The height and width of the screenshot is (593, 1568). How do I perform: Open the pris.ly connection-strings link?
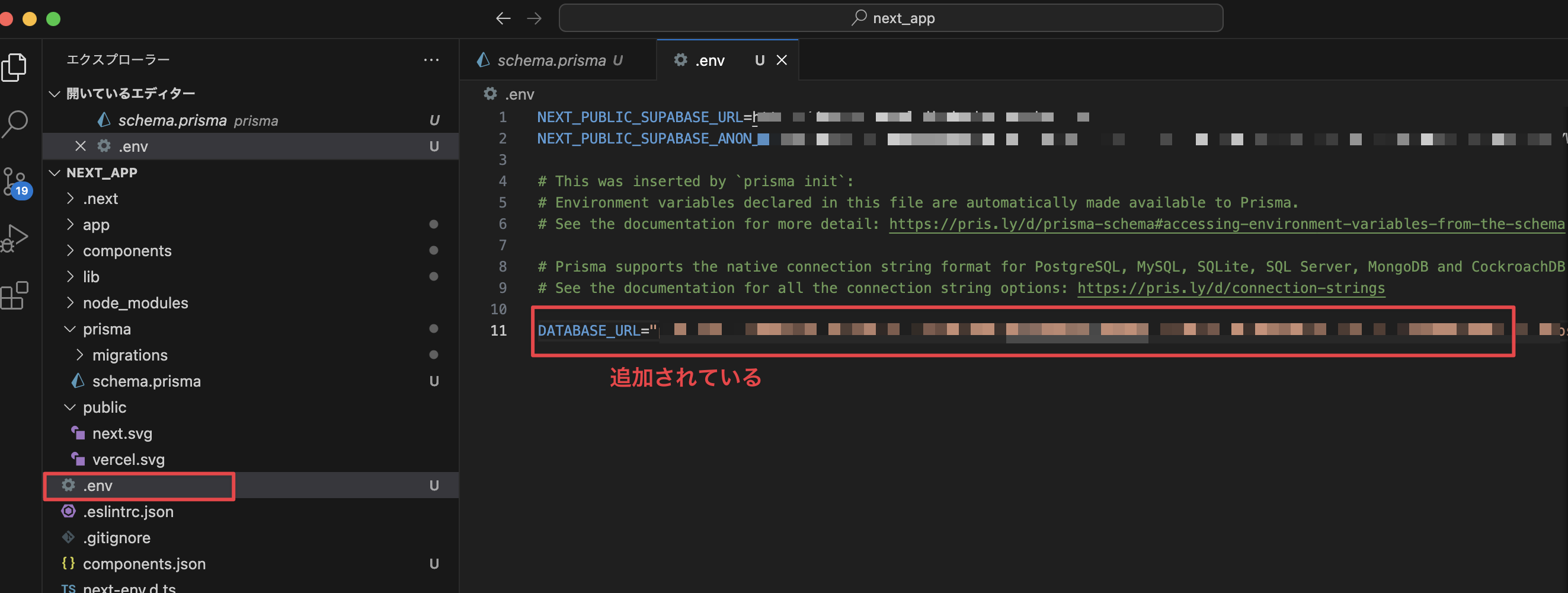tap(1231, 289)
